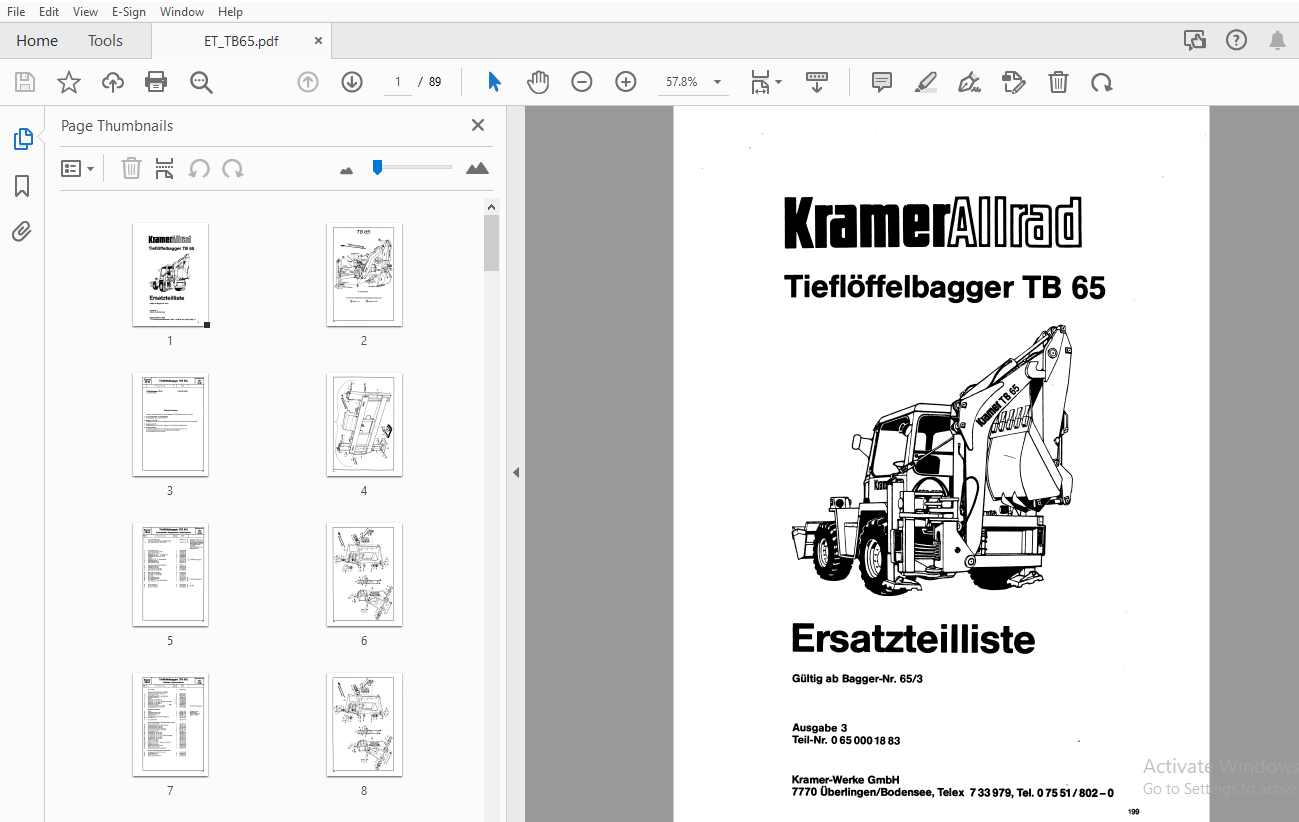This screenshot has width=1299, height=822.
Task: Bookmark file with the star icon
Action: [68, 82]
